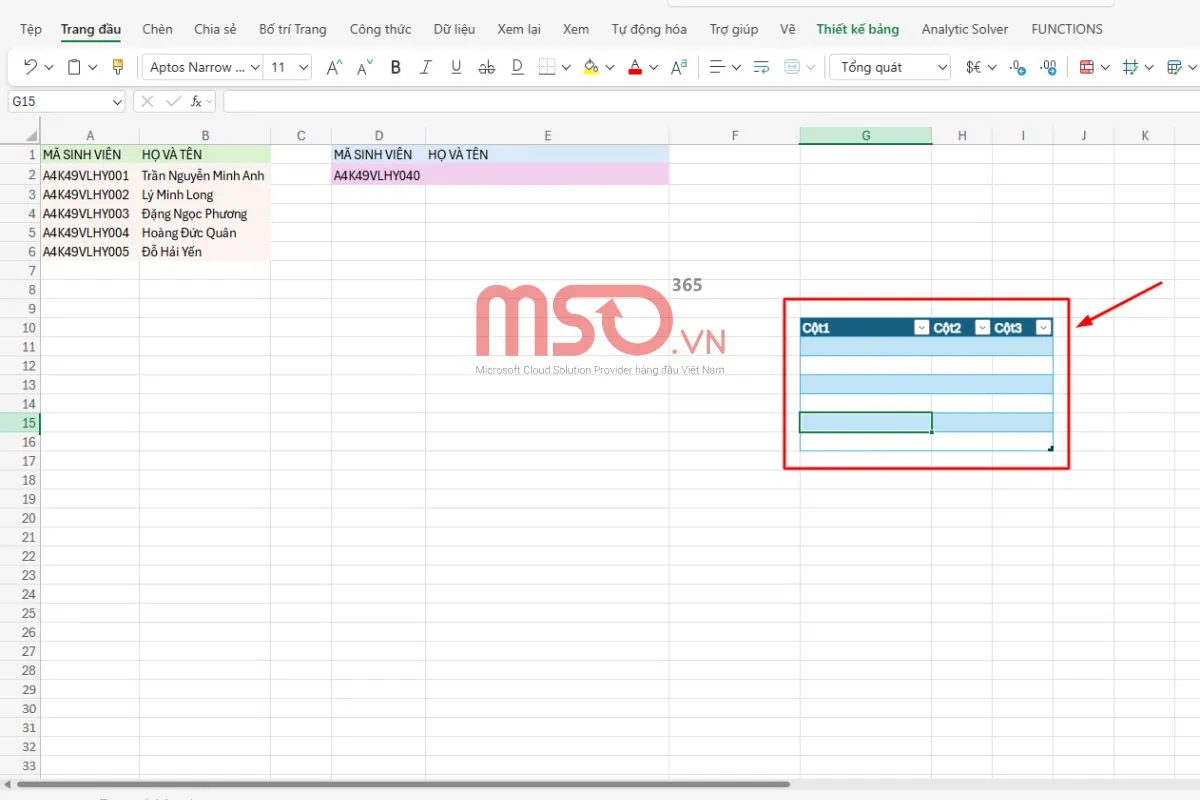Click the Insert Function fx icon
Viewport: 1200px width, 800px height.
click(x=197, y=101)
